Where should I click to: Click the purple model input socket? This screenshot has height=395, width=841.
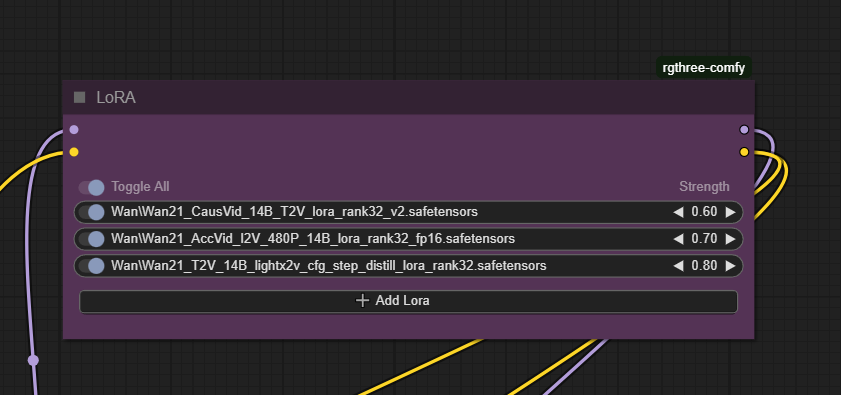(74, 129)
